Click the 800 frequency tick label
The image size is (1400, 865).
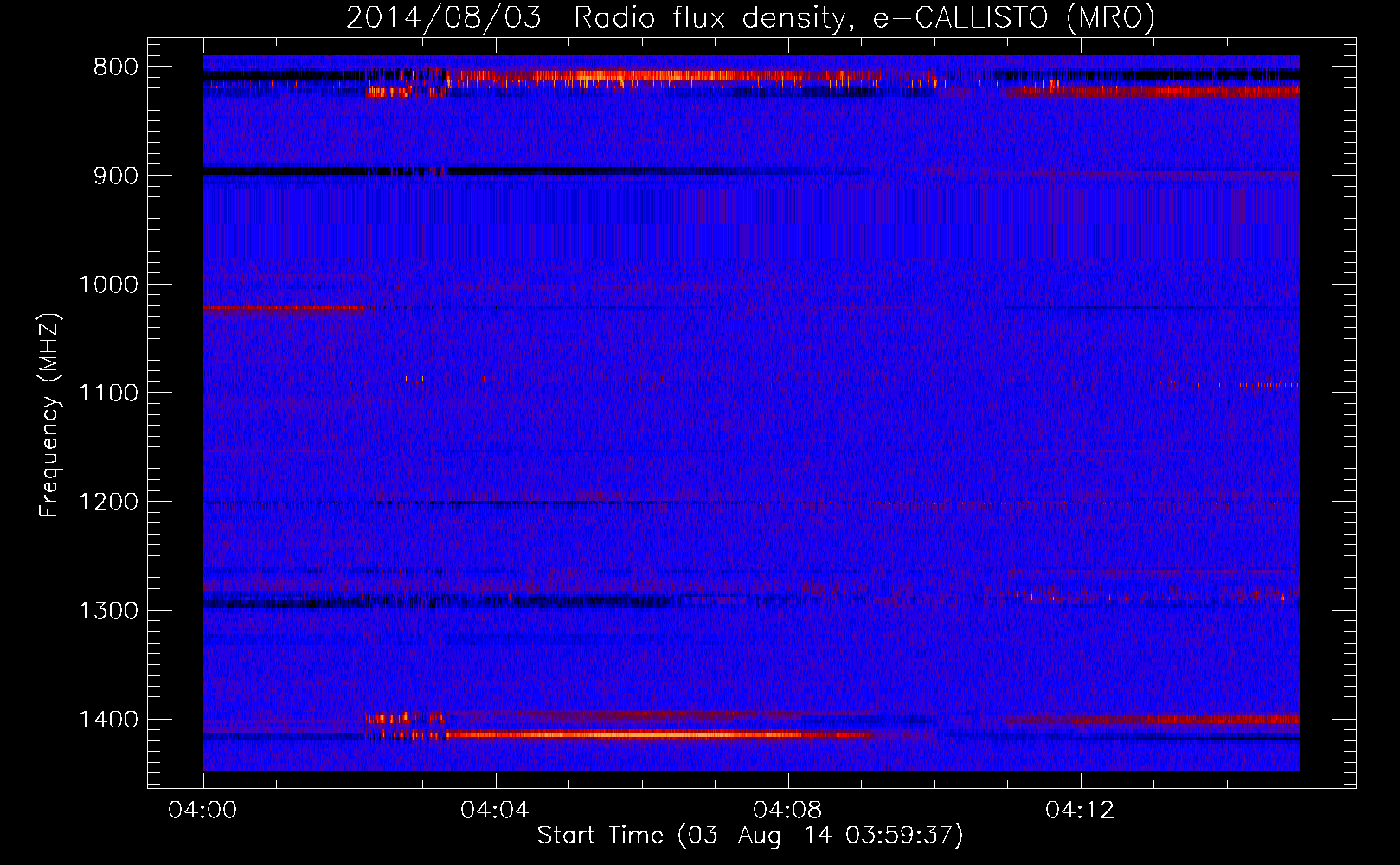[x=116, y=67]
